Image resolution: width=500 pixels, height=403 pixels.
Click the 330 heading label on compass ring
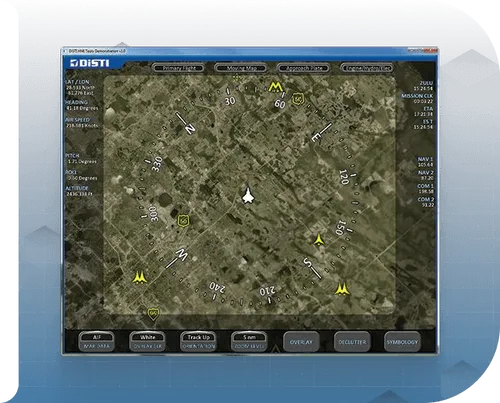tap(157, 164)
